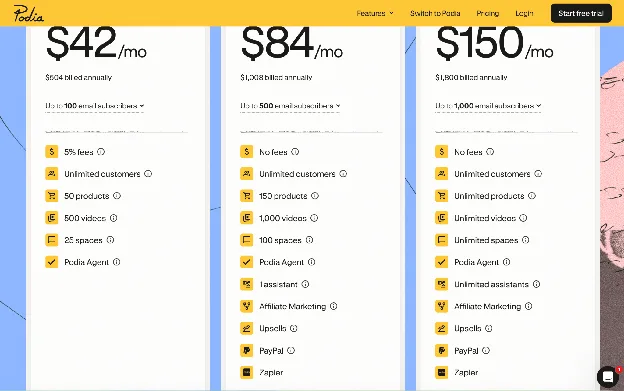
Task: Click "Unlimited assistants" feature text
Action: click(491, 284)
